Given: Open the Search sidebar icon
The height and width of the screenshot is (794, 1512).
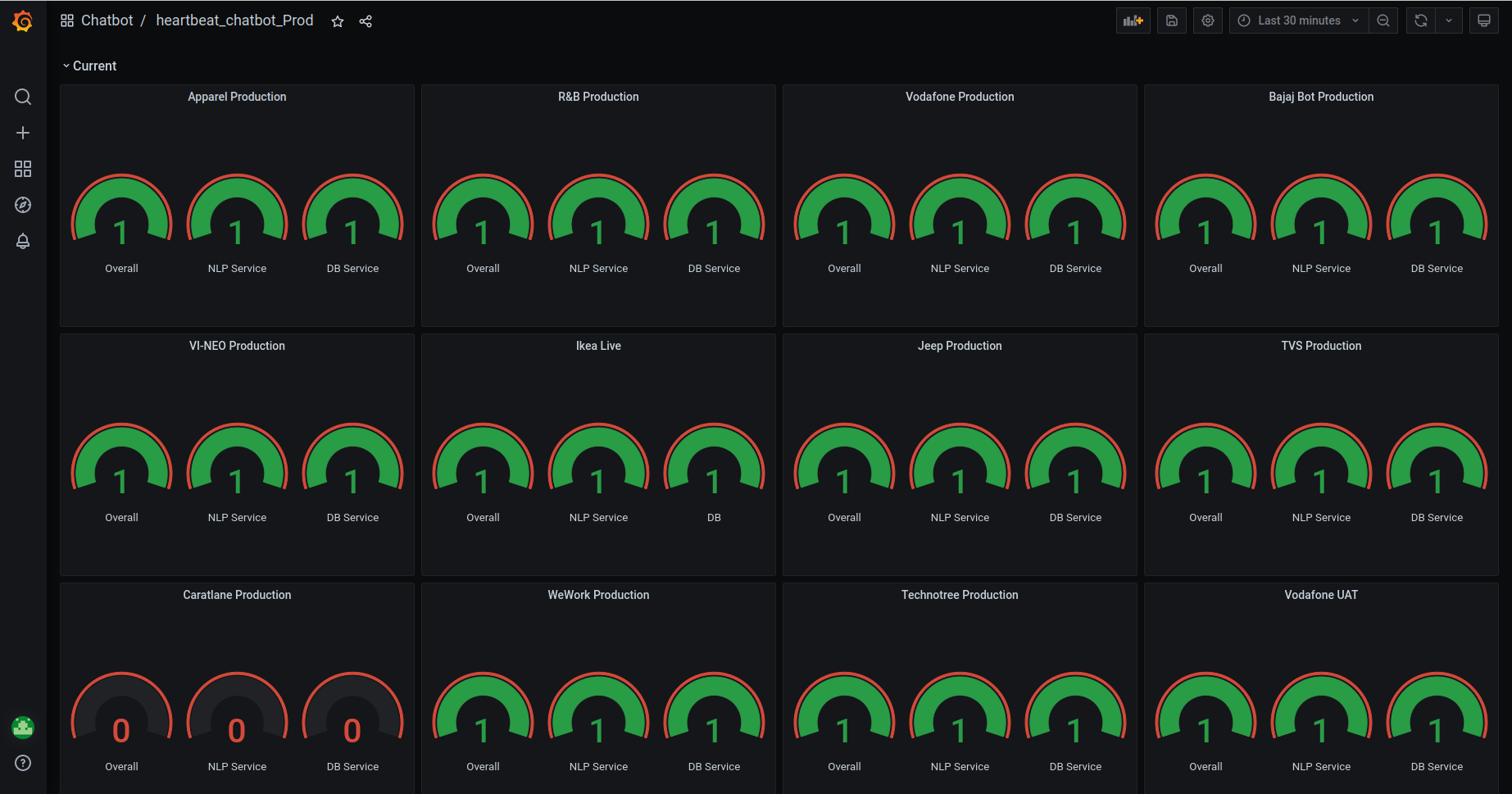Looking at the screenshot, I should point(23,97).
